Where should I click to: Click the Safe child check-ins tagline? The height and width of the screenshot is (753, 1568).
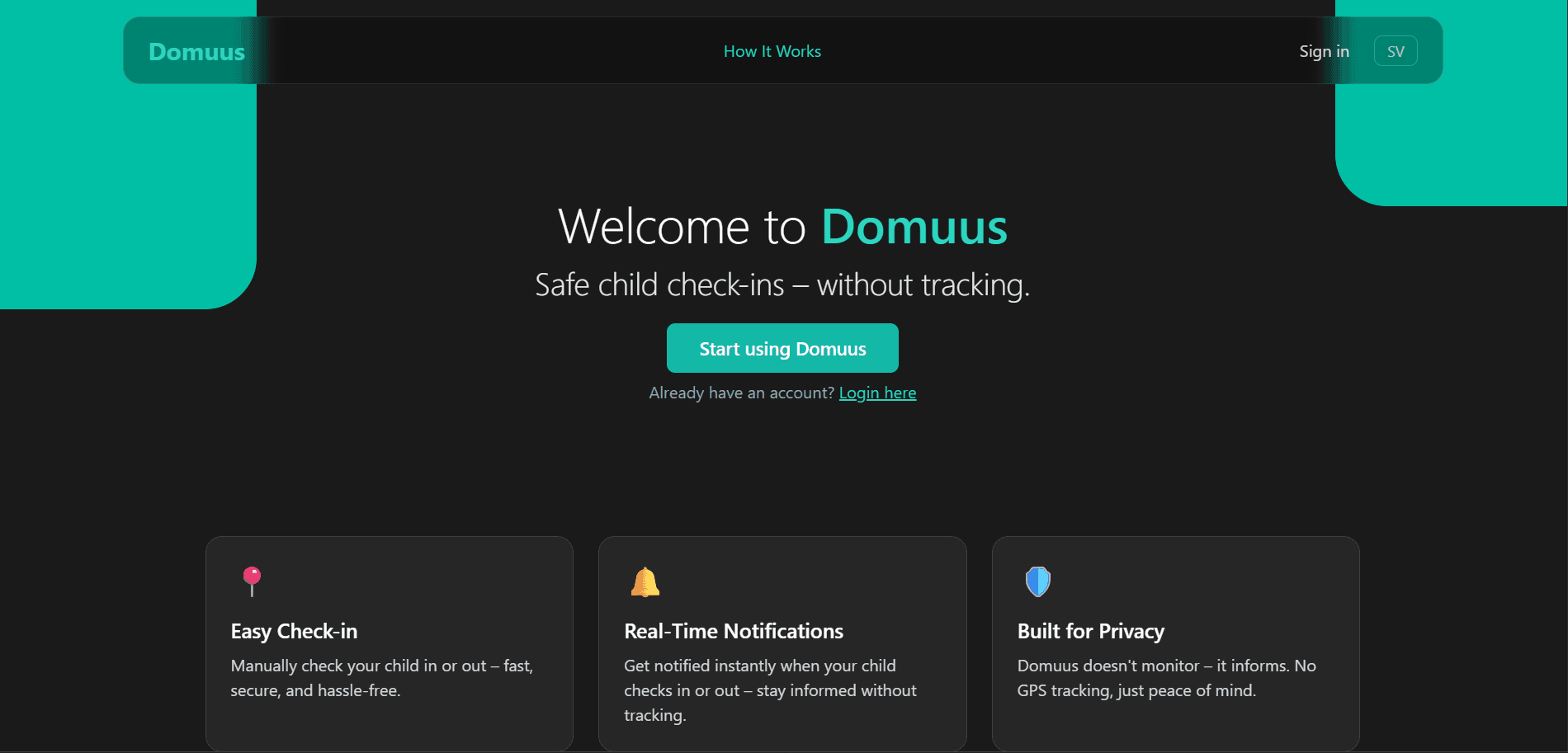(x=782, y=285)
